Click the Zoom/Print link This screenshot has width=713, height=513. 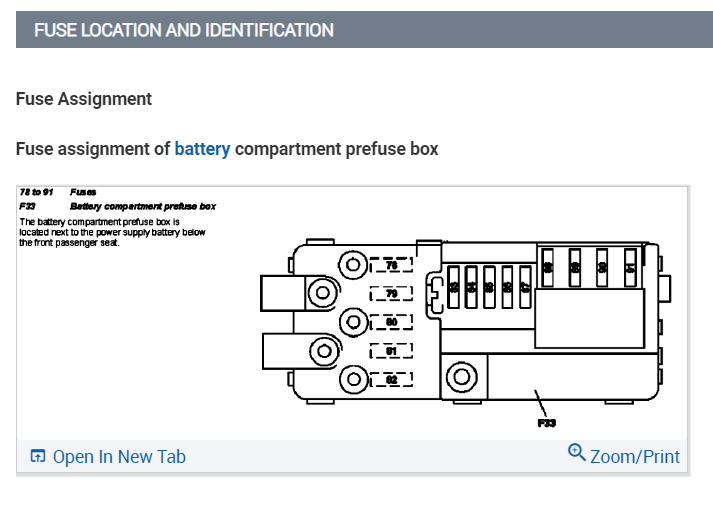coord(624,455)
